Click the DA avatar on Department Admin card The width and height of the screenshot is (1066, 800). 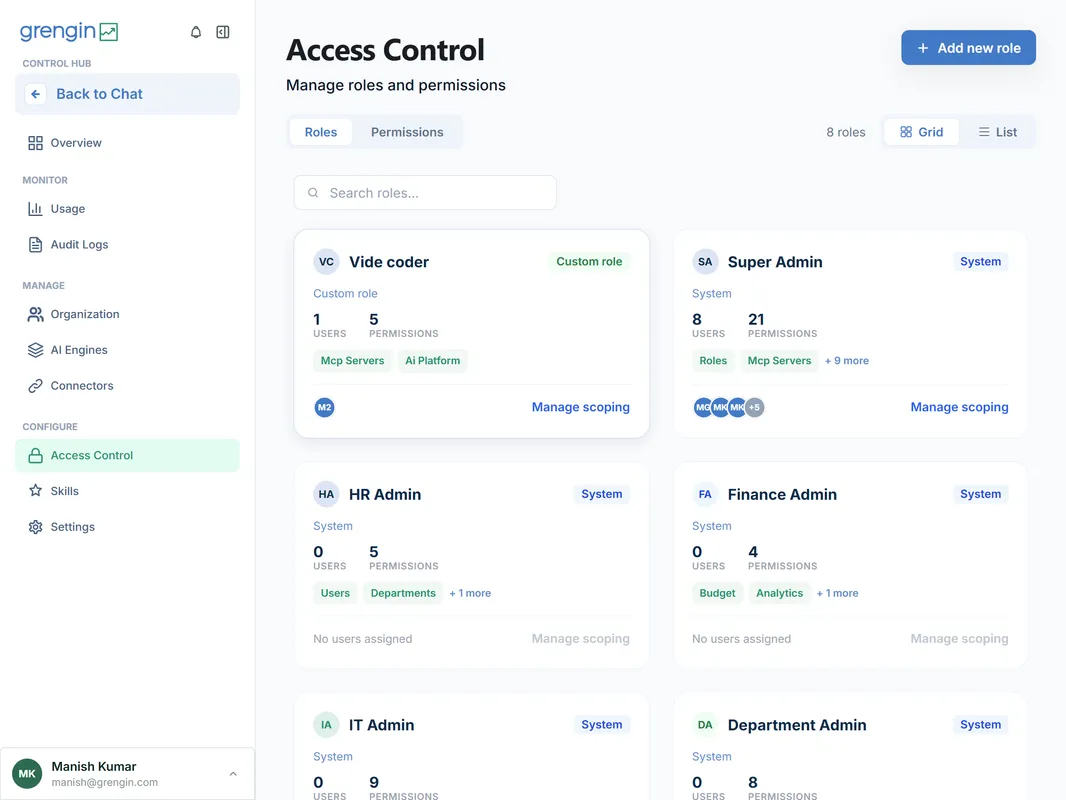(x=705, y=725)
